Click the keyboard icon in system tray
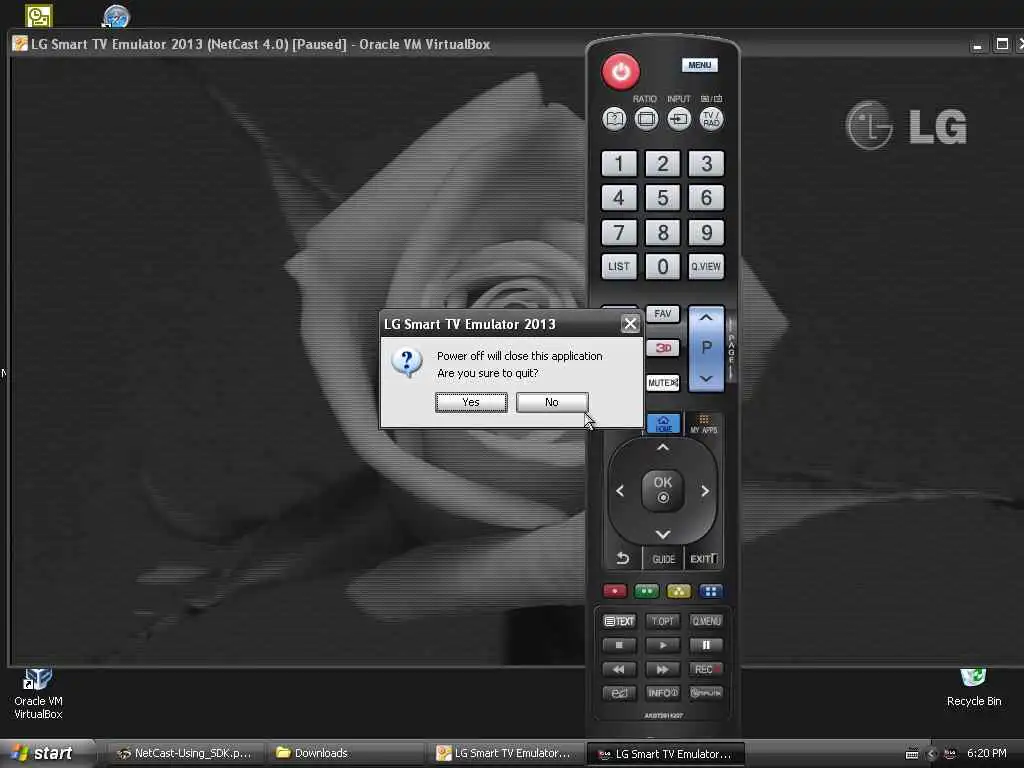 pos(912,754)
